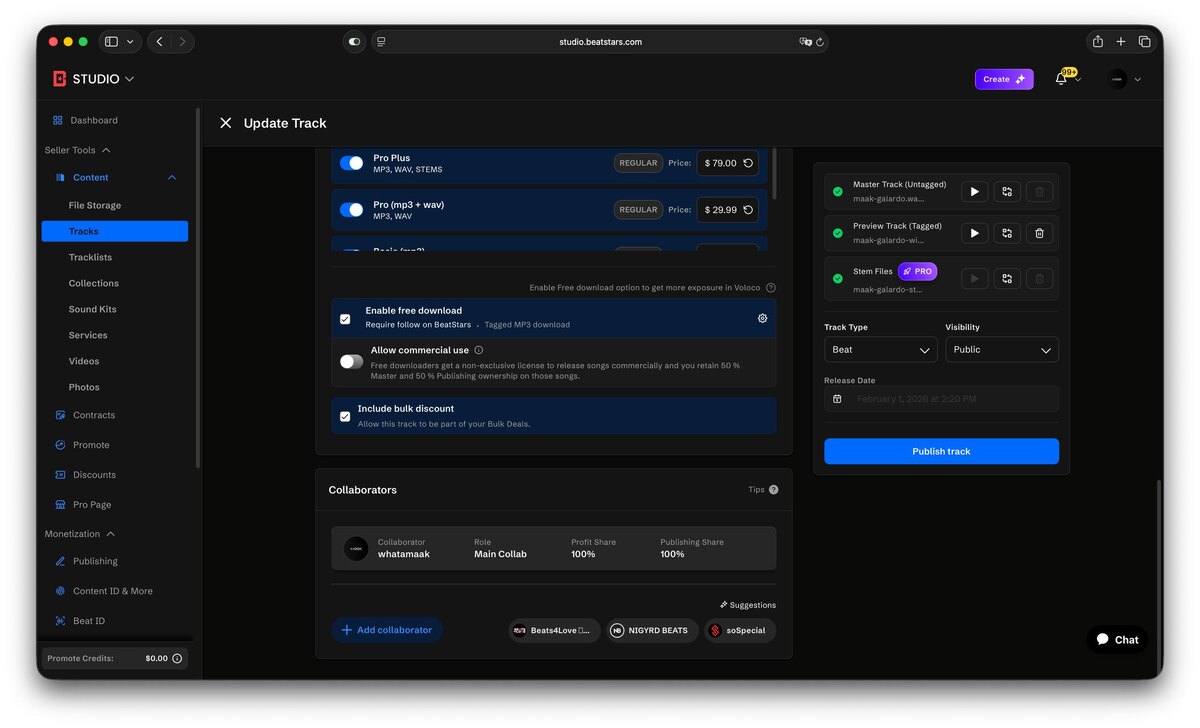Click the Add collaborator button
1200x728 pixels.
pyautogui.click(x=387, y=630)
